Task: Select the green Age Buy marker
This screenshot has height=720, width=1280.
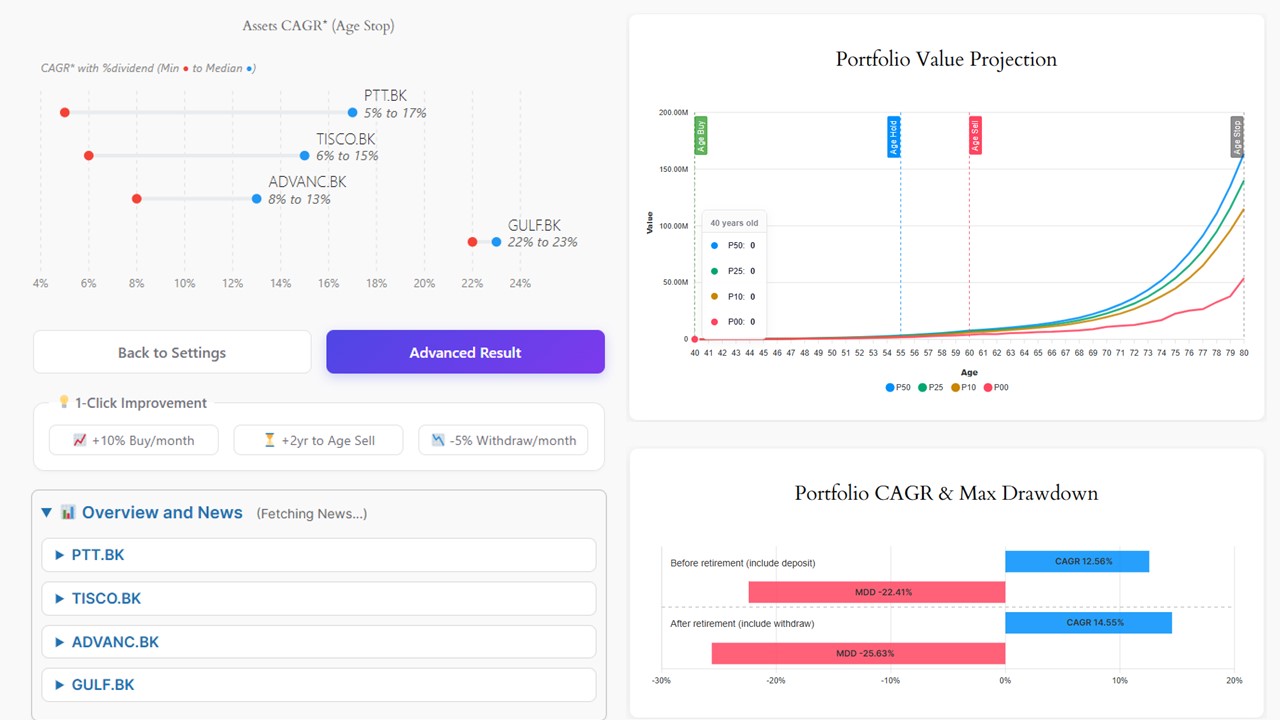Action: 700,136
